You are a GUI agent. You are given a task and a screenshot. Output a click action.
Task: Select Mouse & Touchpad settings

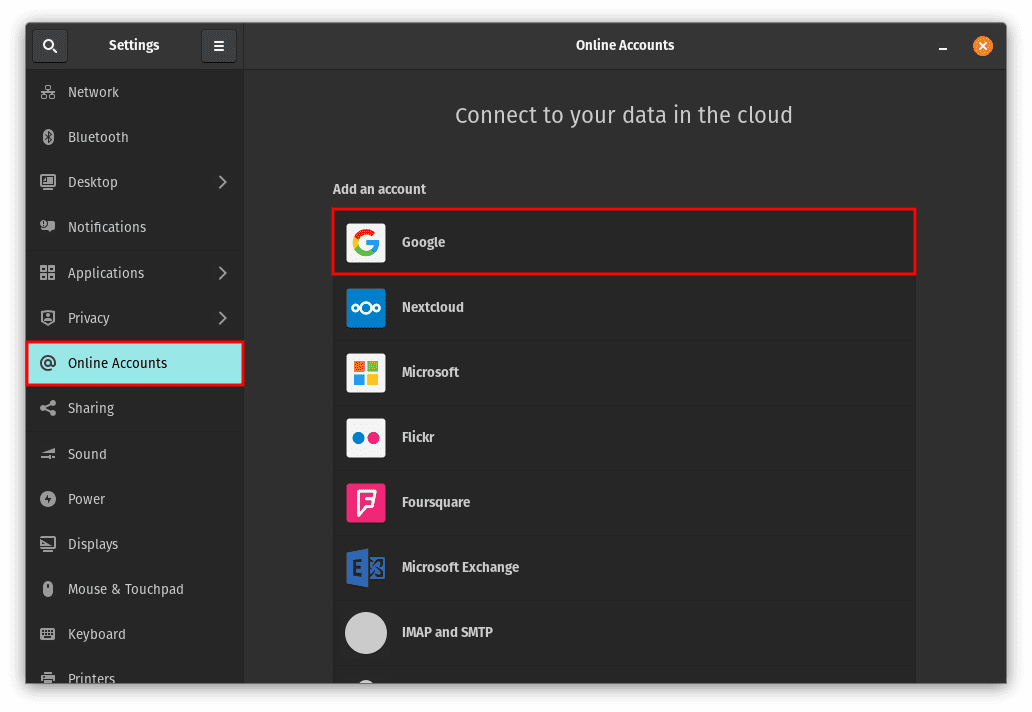coord(135,589)
